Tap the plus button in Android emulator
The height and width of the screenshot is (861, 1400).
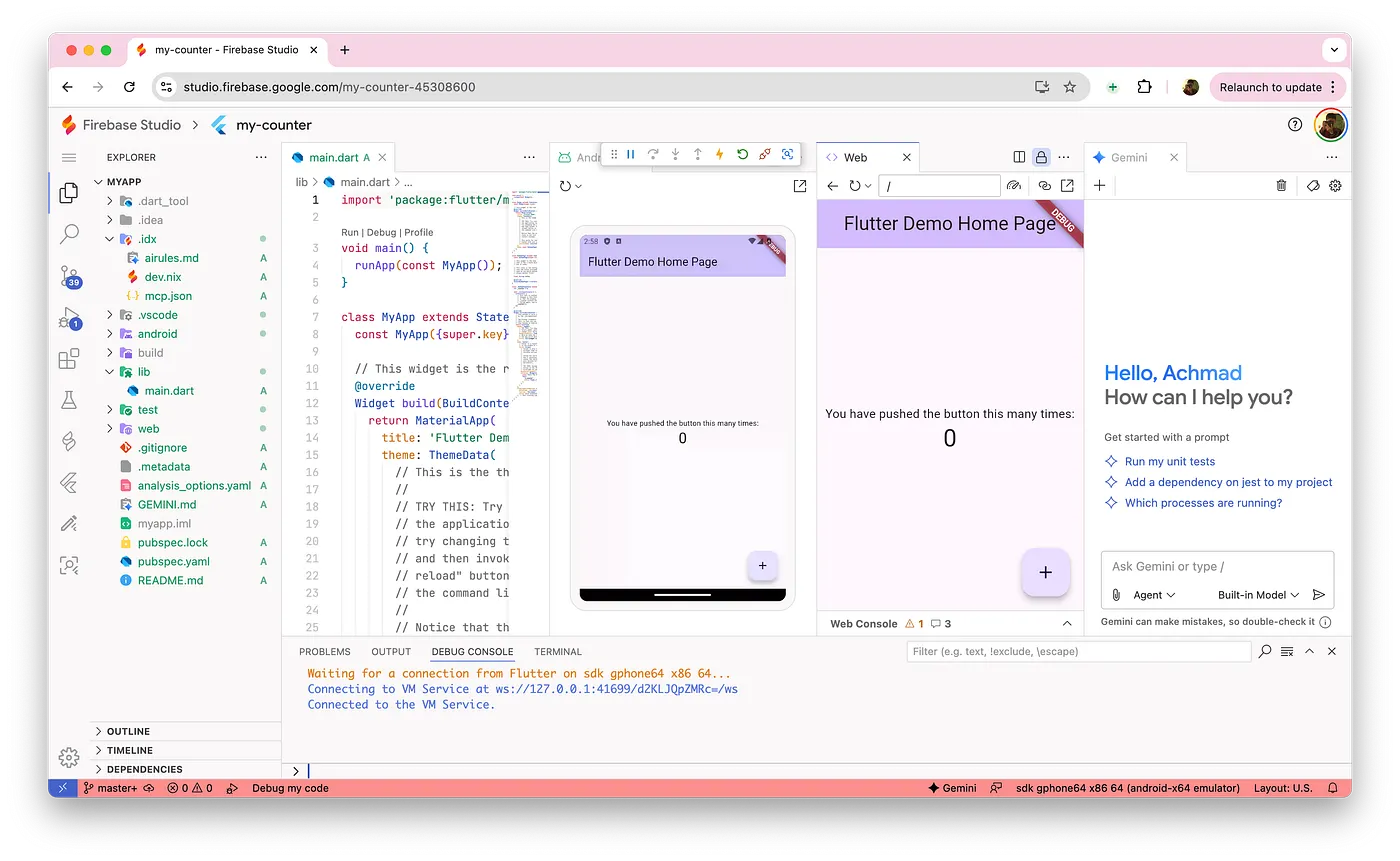762,565
